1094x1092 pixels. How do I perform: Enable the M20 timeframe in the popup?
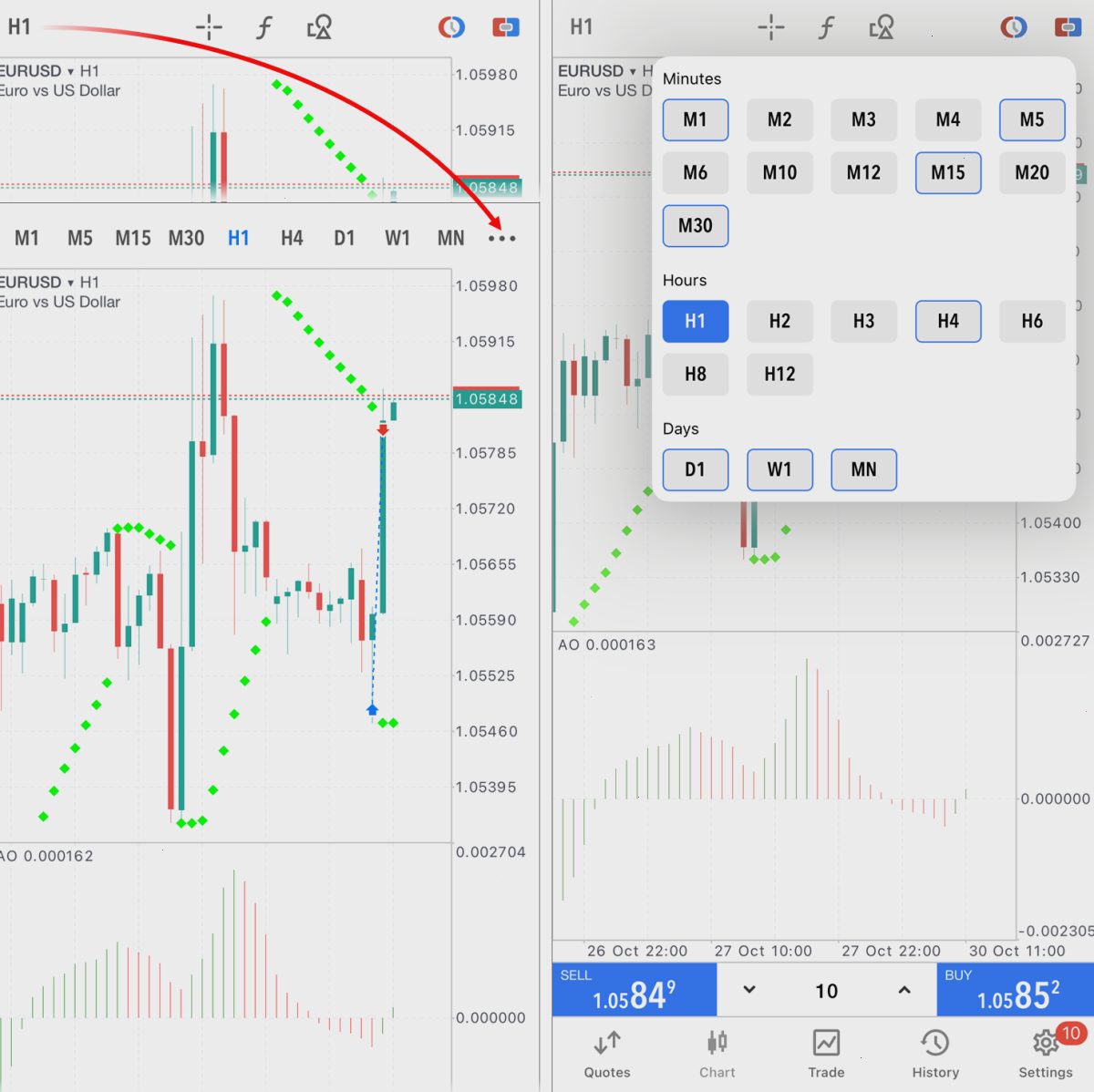pos(1032,172)
